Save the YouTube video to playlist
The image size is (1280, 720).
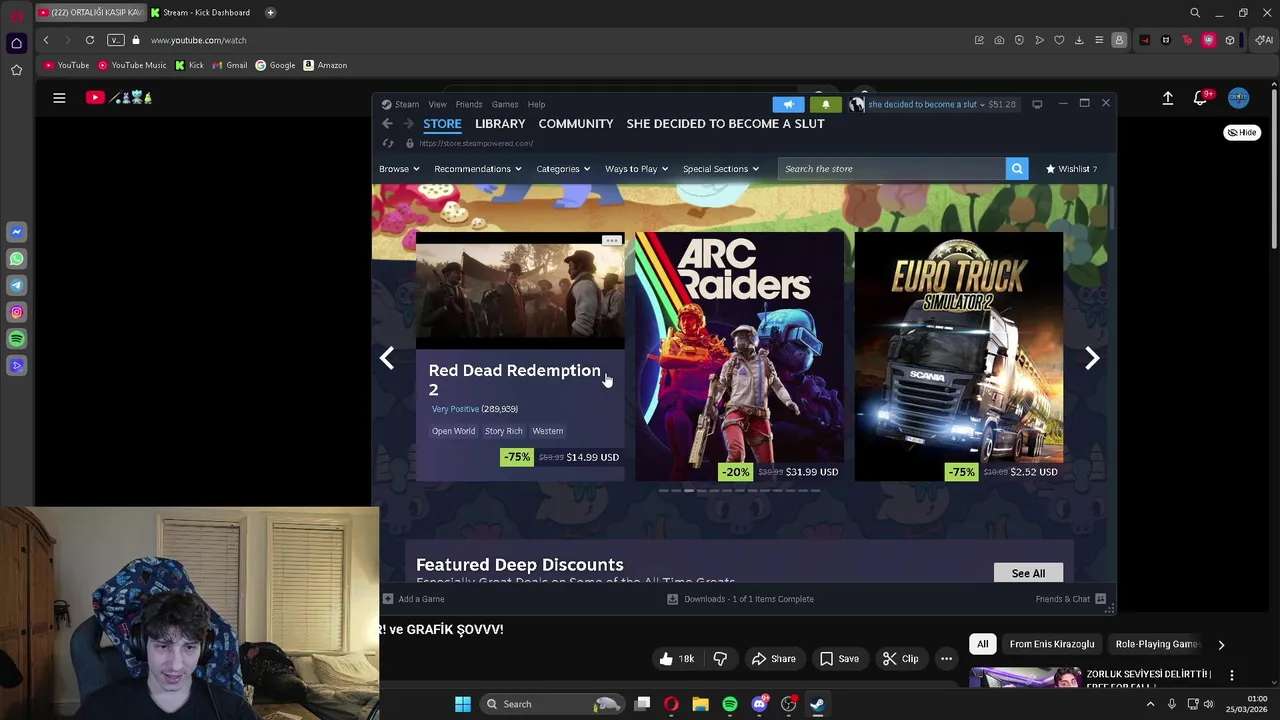pyautogui.click(x=839, y=659)
